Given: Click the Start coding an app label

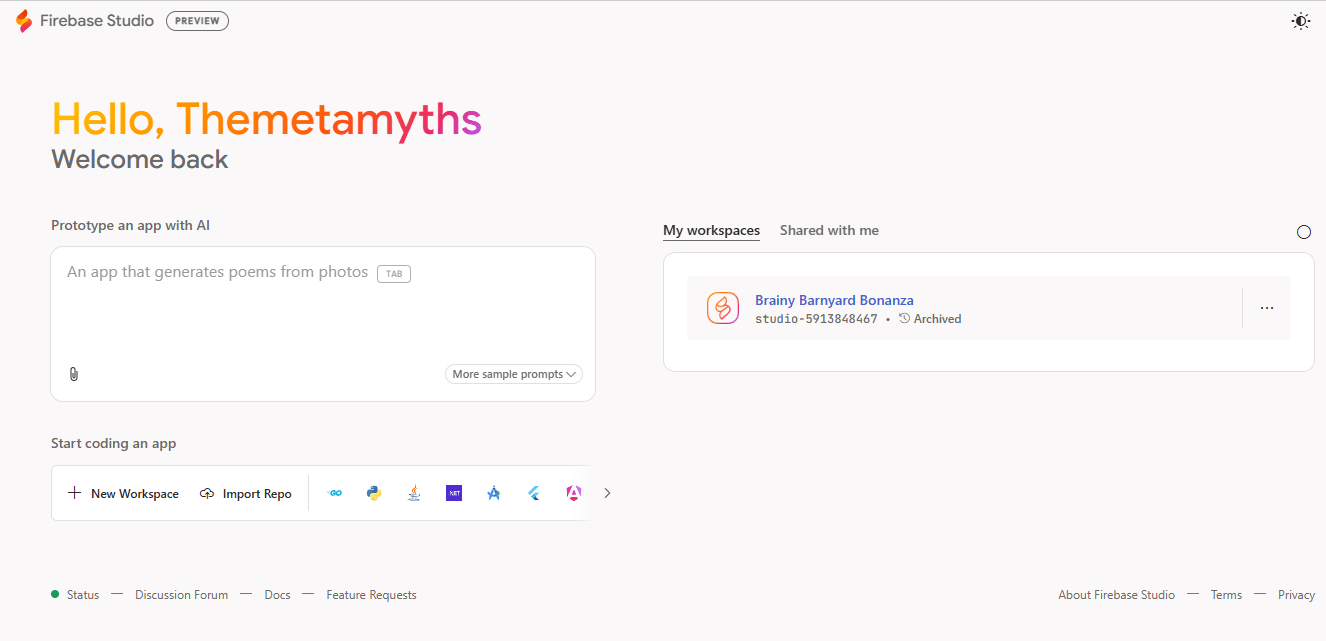Looking at the screenshot, I should [114, 444].
